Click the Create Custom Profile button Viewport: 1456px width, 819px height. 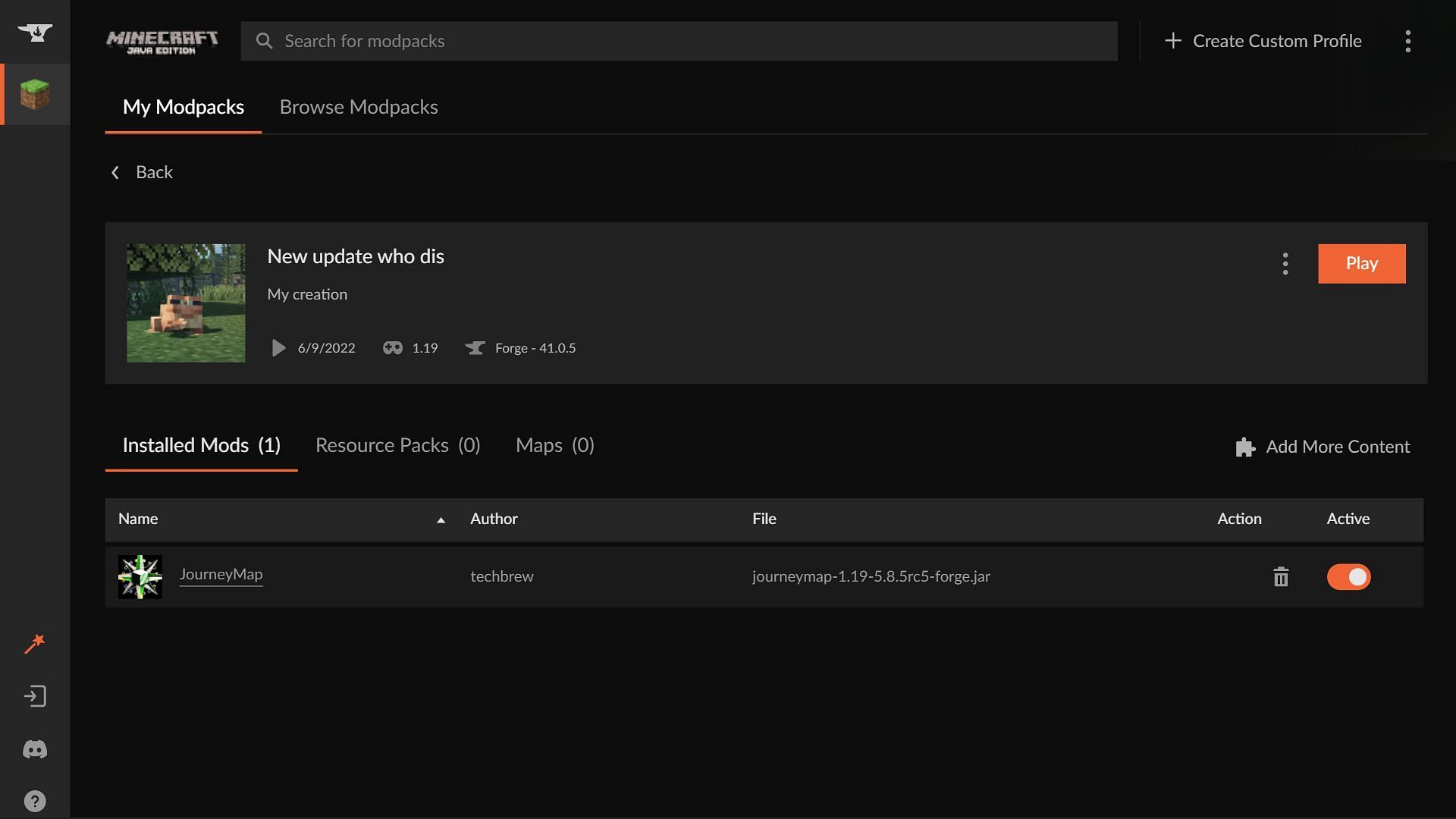1262,40
